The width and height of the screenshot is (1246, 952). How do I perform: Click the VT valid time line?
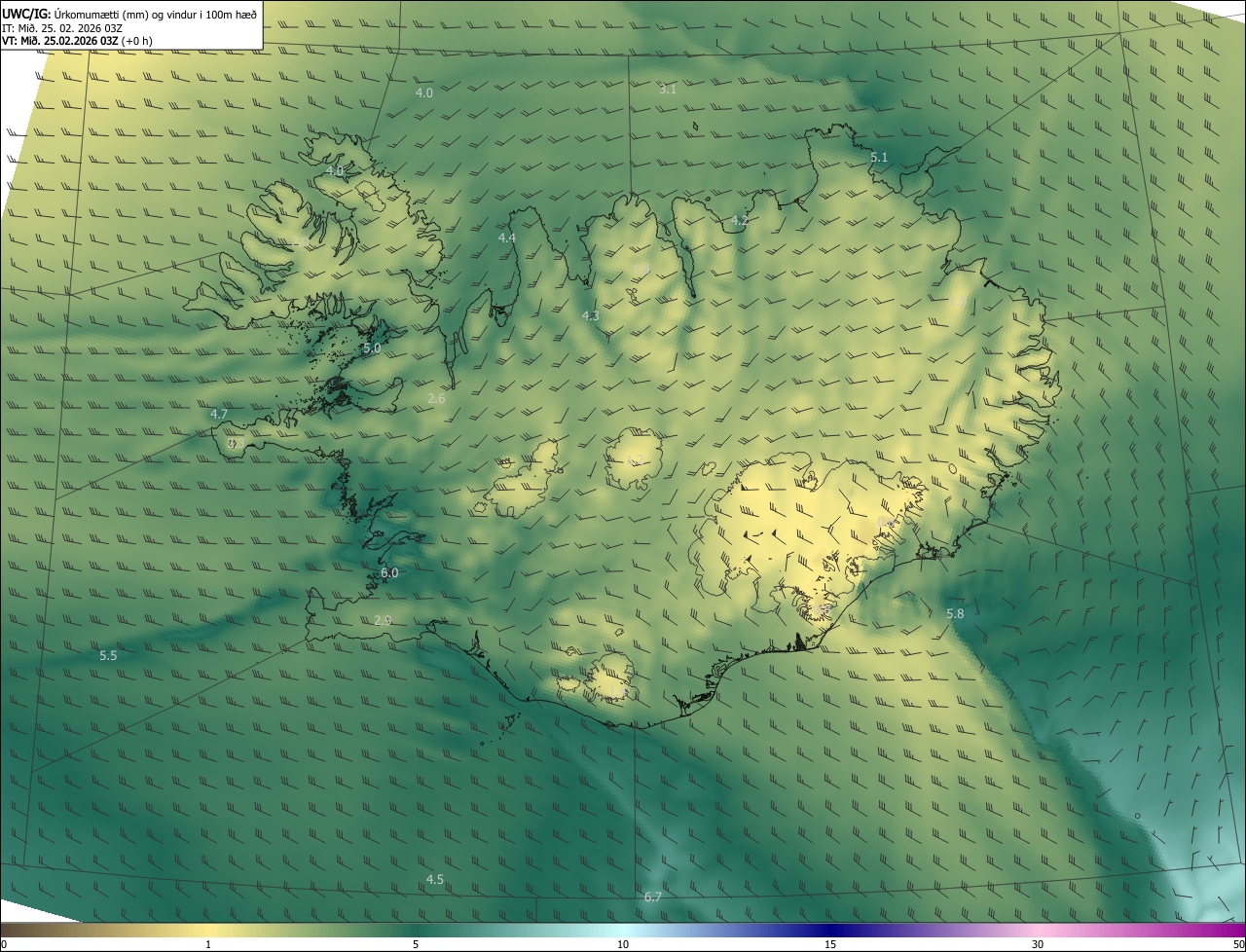click(77, 41)
